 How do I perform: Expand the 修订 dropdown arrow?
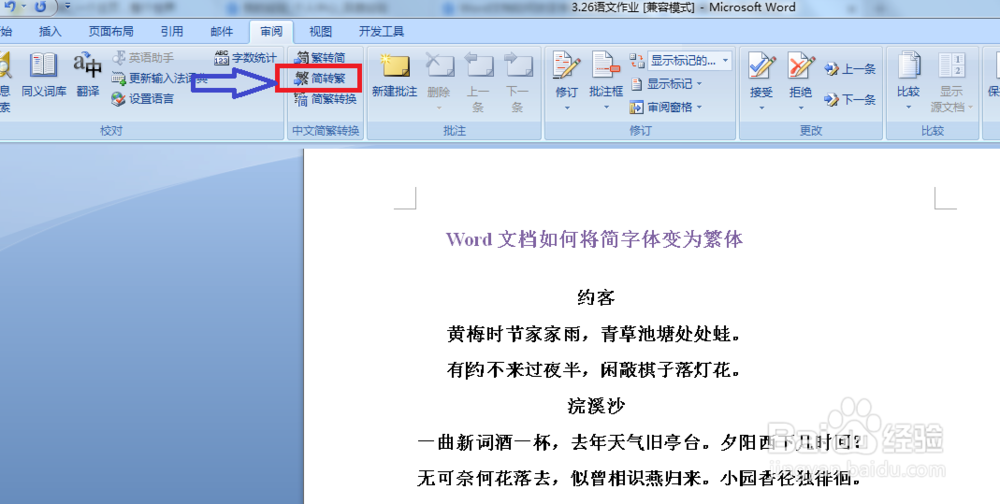[x=566, y=108]
